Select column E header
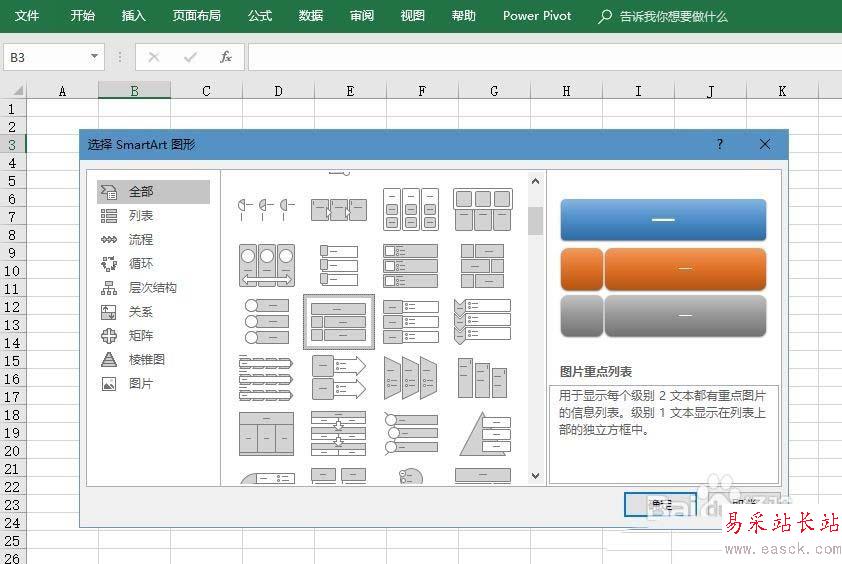 coord(350,91)
